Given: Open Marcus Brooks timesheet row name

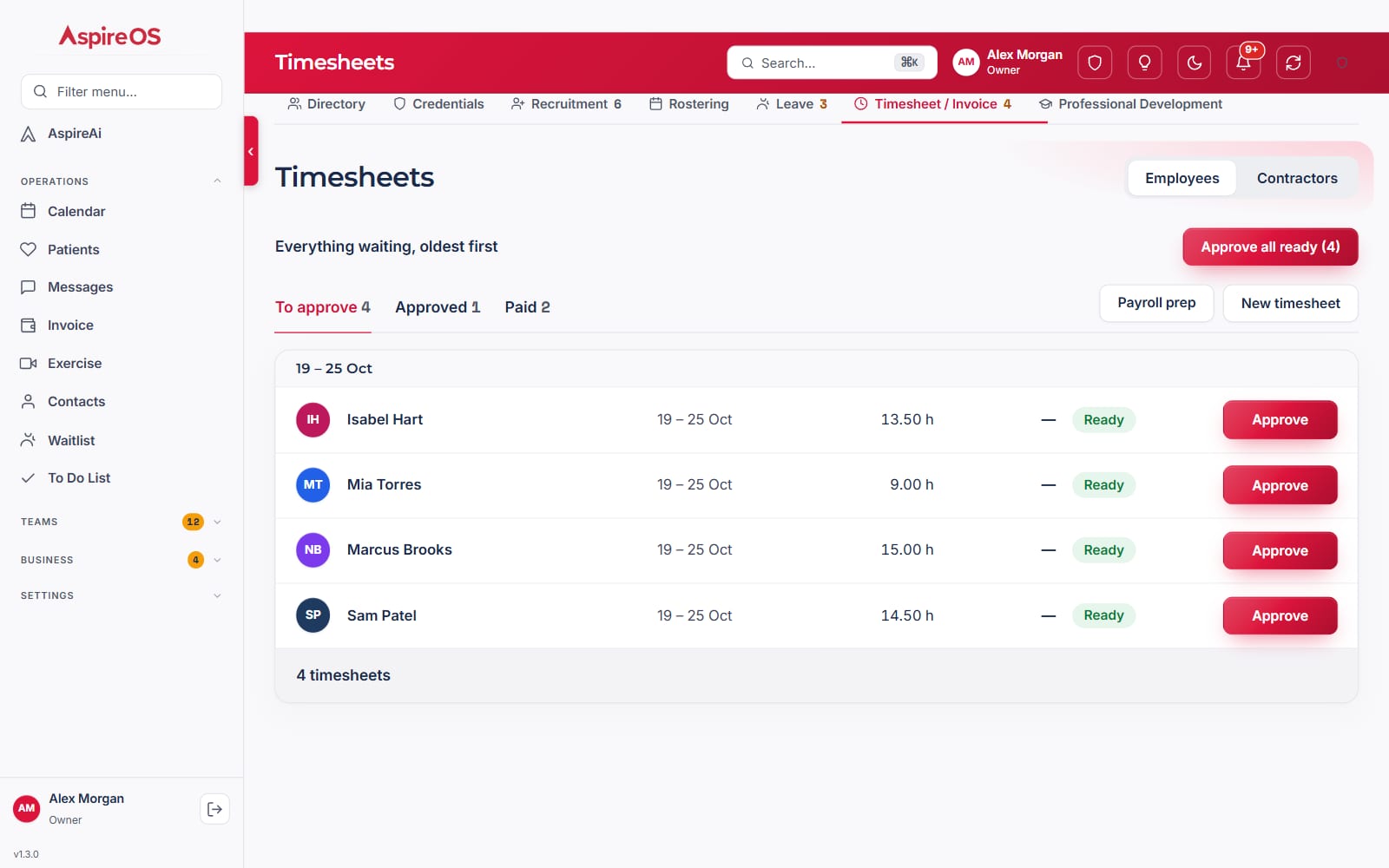Looking at the screenshot, I should (399, 550).
